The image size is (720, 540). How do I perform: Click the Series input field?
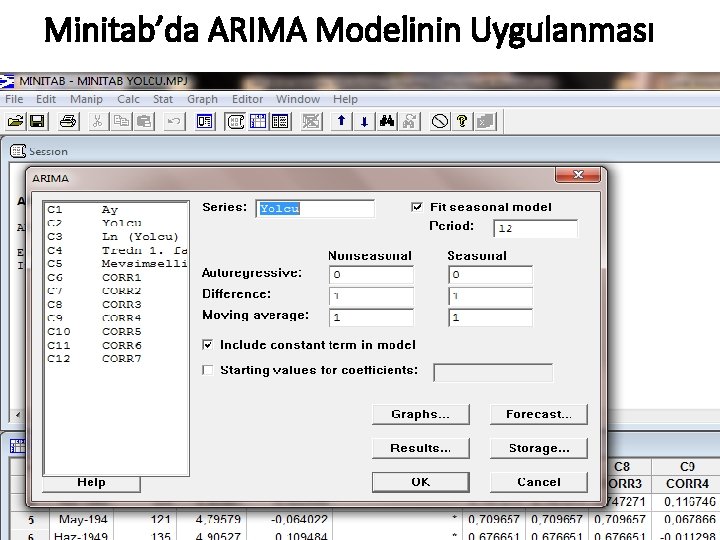coord(315,208)
